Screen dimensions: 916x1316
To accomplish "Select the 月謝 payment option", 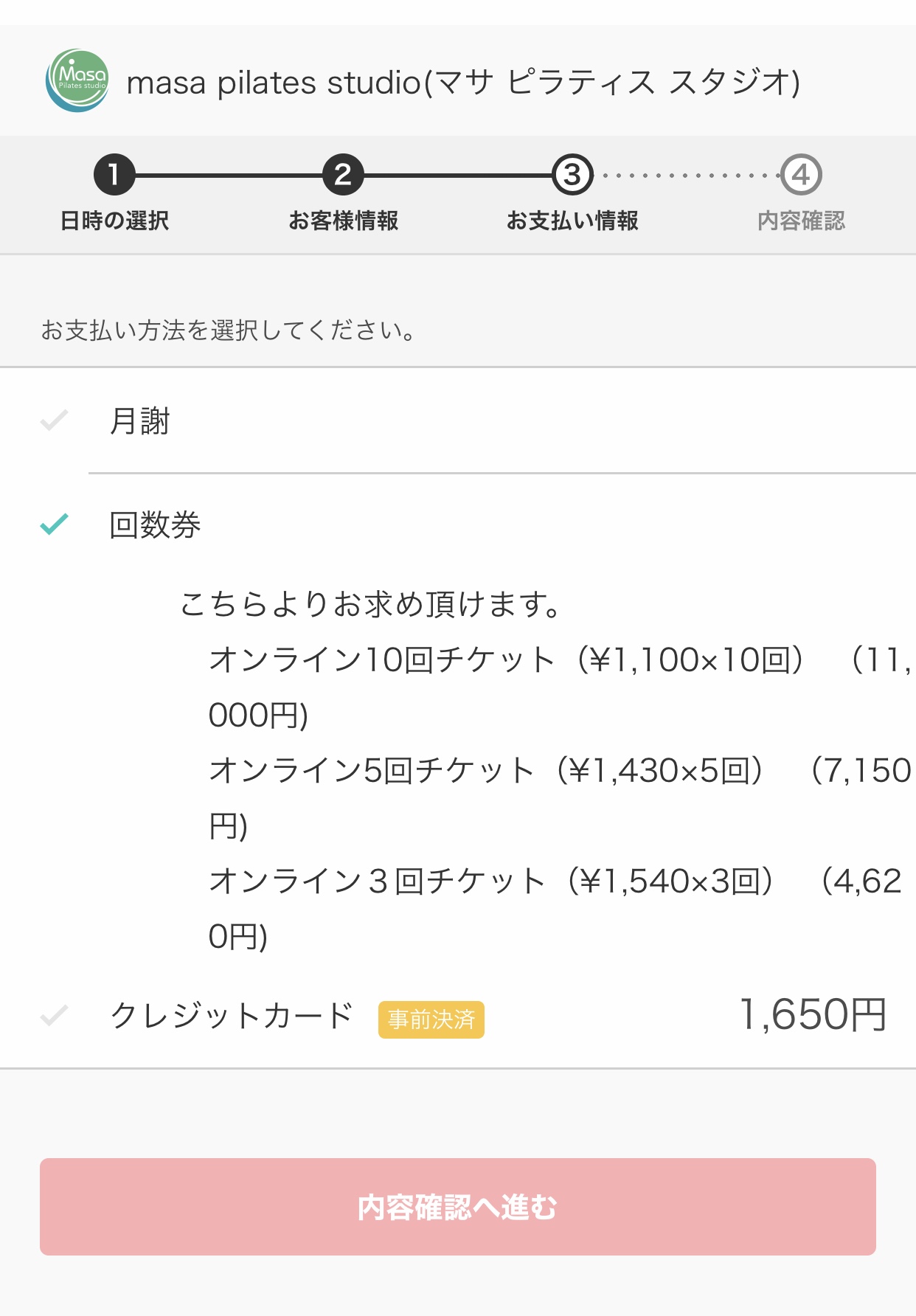I will pos(458,420).
